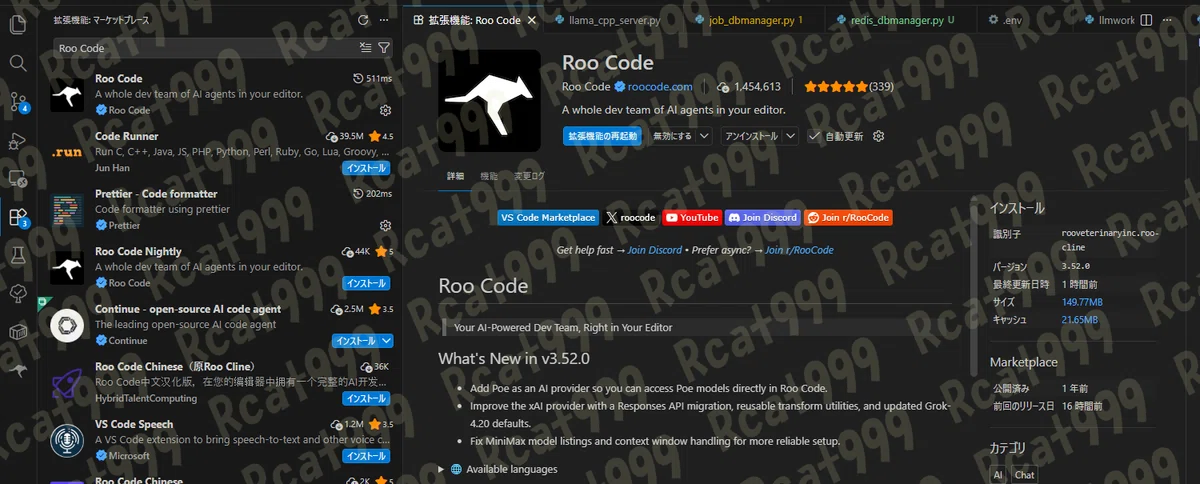Refresh the extensions marketplace list
This screenshot has height=484, width=1200.
pyautogui.click(x=363, y=19)
